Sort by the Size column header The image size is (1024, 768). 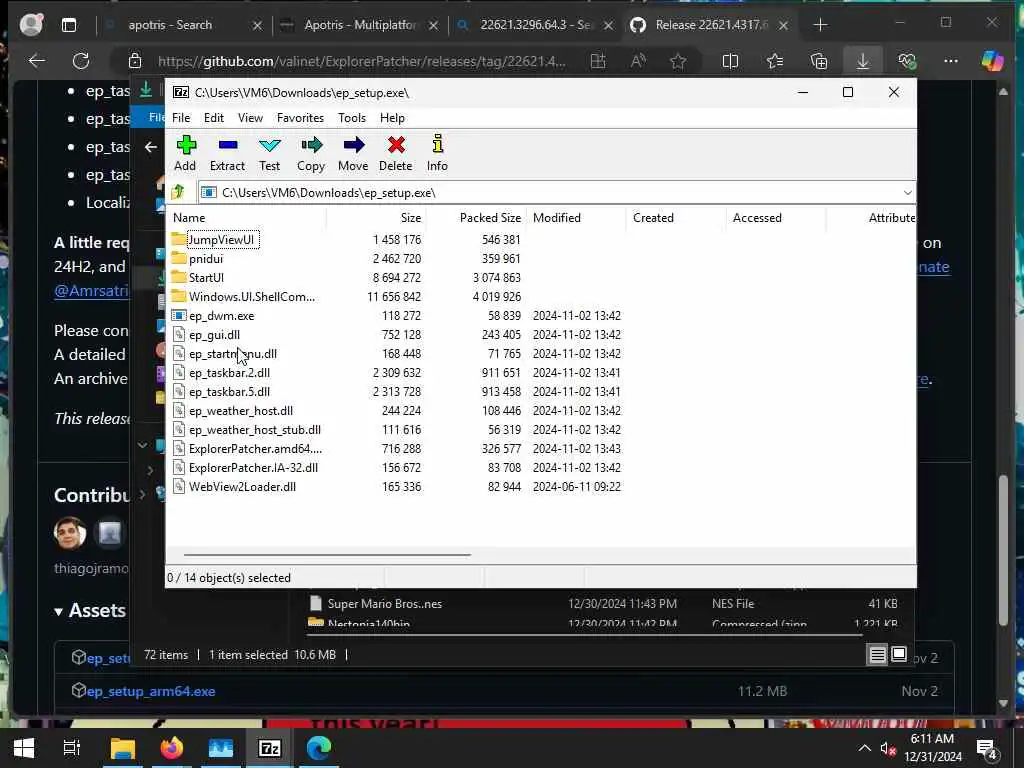(x=376, y=217)
